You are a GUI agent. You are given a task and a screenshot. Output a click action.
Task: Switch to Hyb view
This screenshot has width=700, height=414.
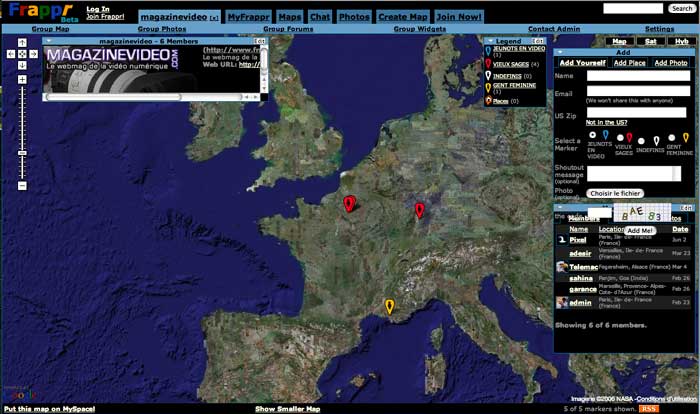tap(682, 41)
